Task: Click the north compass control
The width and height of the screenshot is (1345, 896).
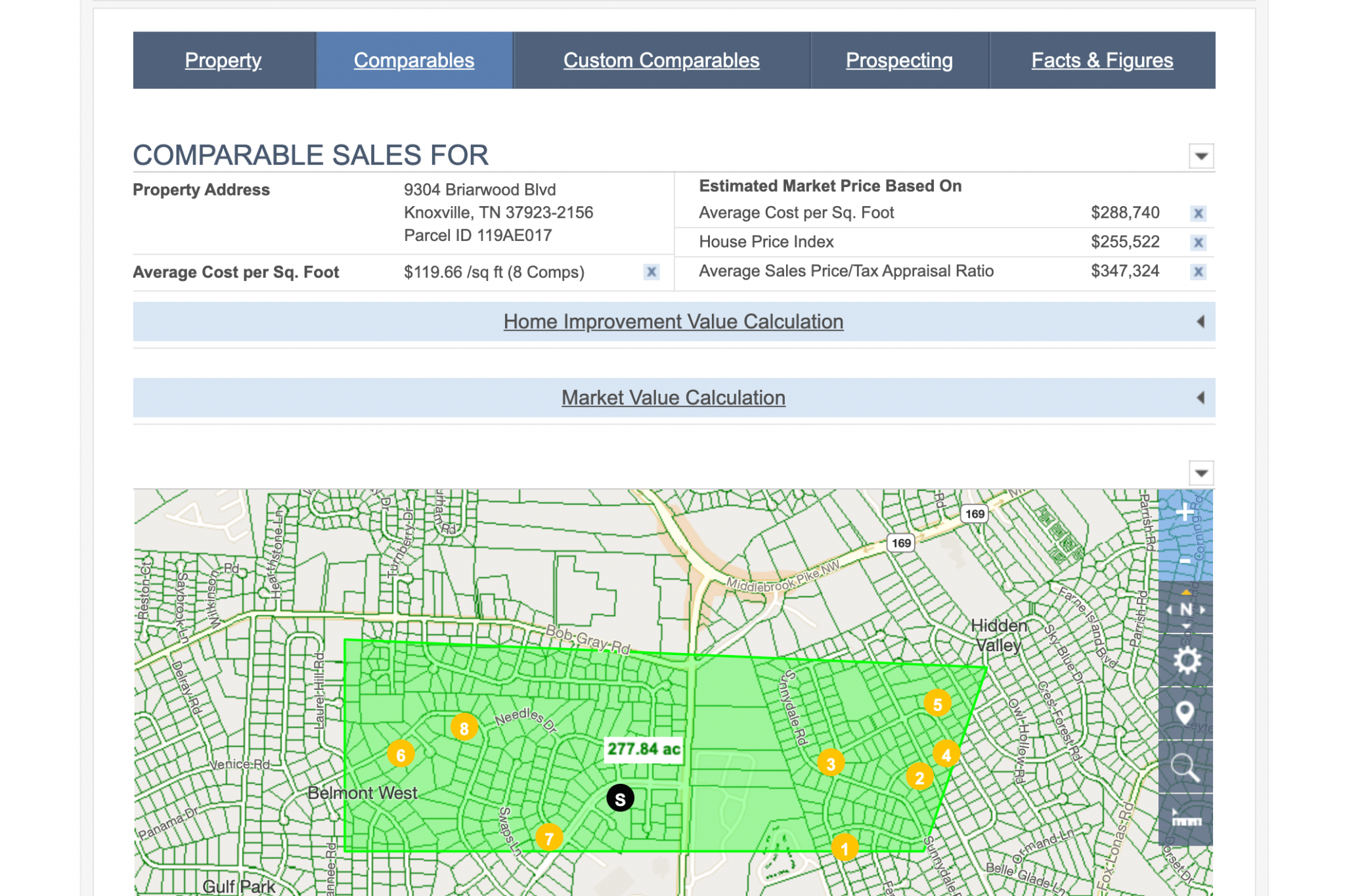Action: pyautogui.click(x=1185, y=609)
